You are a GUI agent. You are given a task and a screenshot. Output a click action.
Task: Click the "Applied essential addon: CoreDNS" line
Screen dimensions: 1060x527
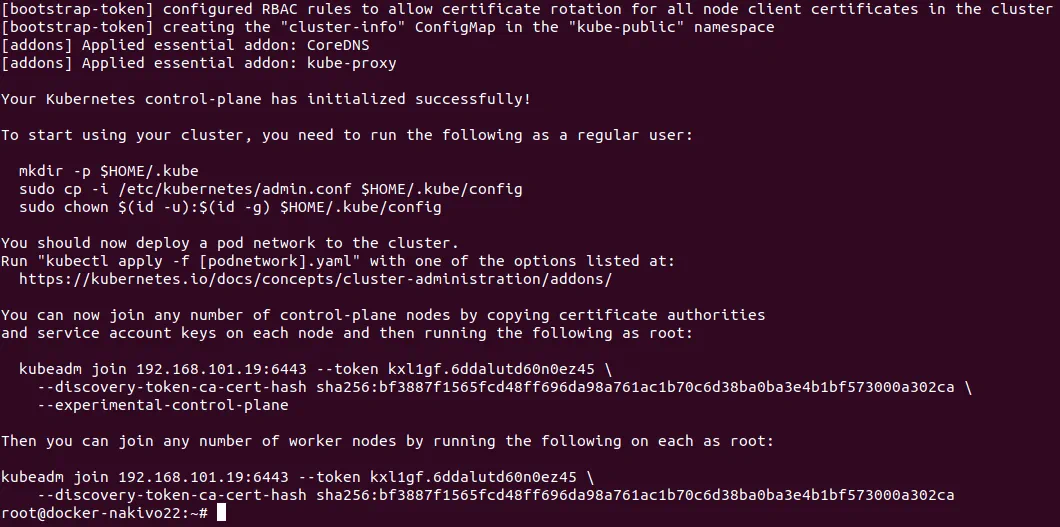198,45
